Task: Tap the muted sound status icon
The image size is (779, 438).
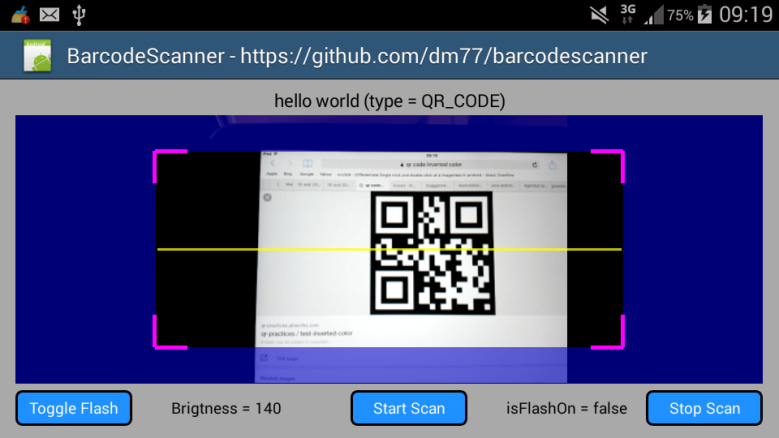Action: click(x=600, y=14)
